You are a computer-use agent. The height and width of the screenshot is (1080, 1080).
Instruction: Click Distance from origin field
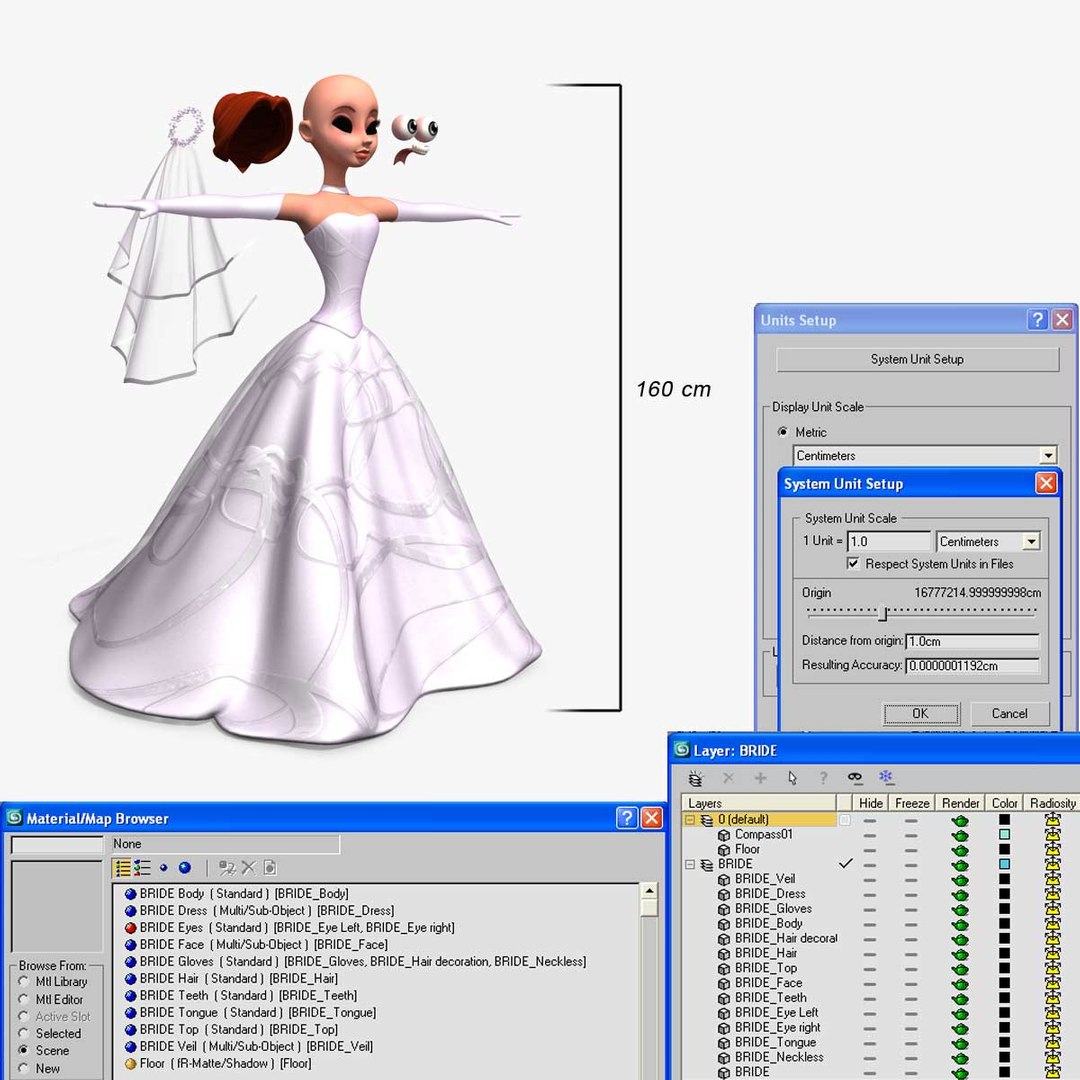[x=973, y=641]
